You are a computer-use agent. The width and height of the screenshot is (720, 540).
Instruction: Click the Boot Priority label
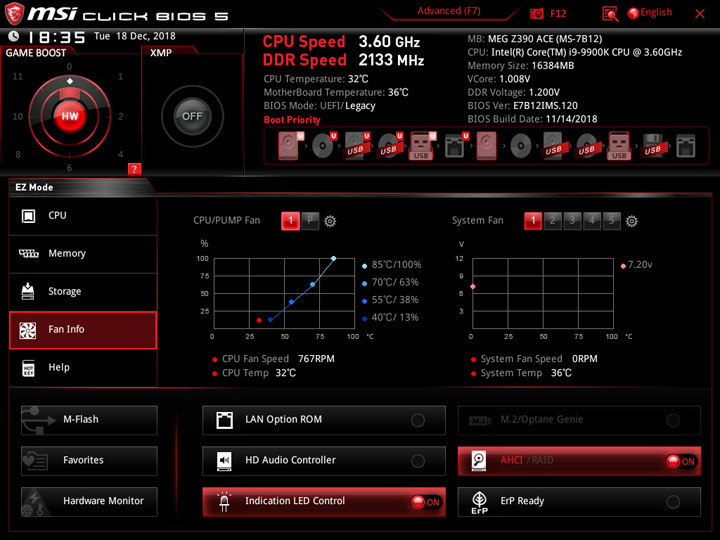tap(292, 120)
